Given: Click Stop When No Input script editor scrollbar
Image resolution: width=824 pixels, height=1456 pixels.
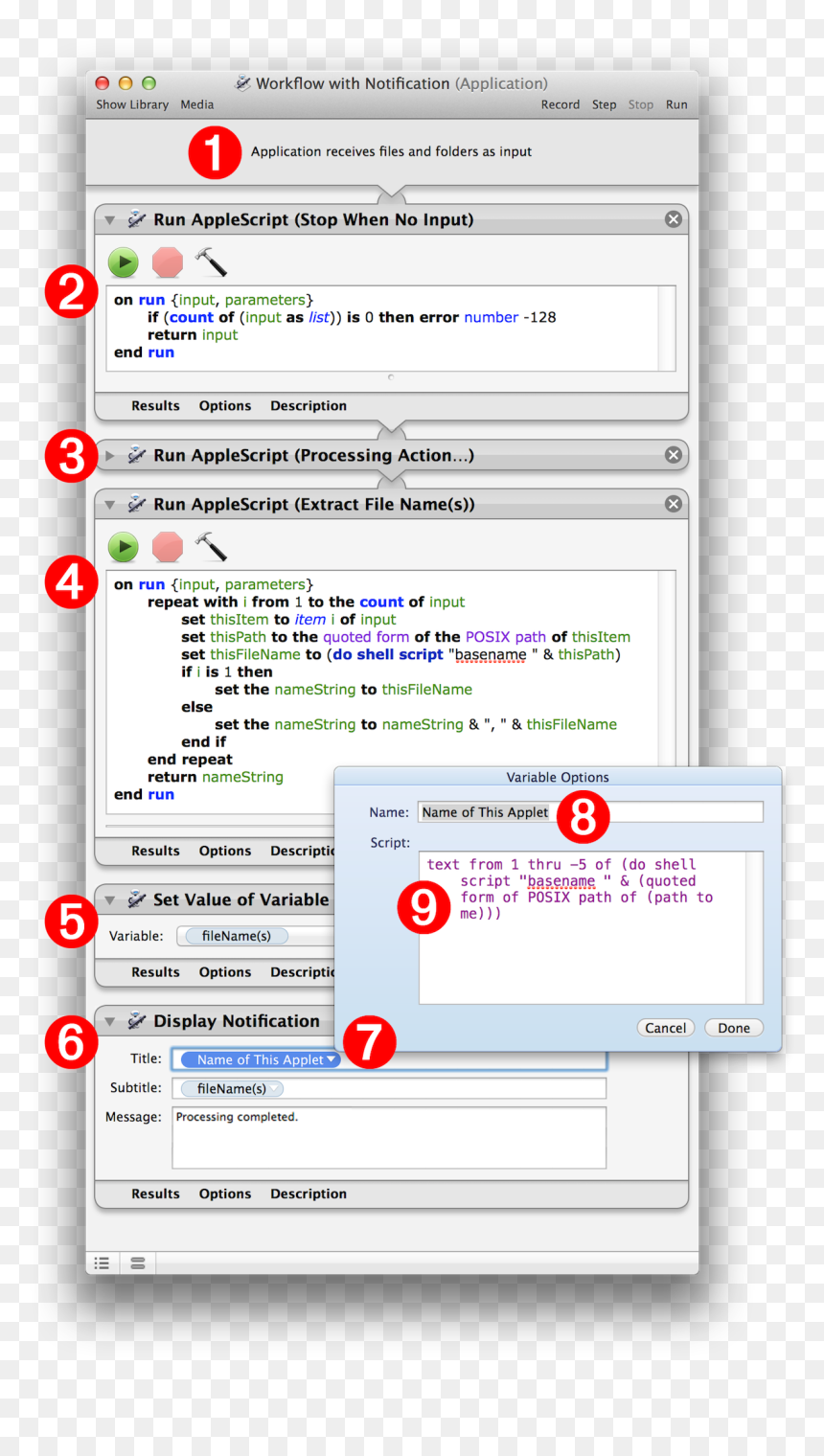Looking at the screenshot, I should (x=667, y=328).
